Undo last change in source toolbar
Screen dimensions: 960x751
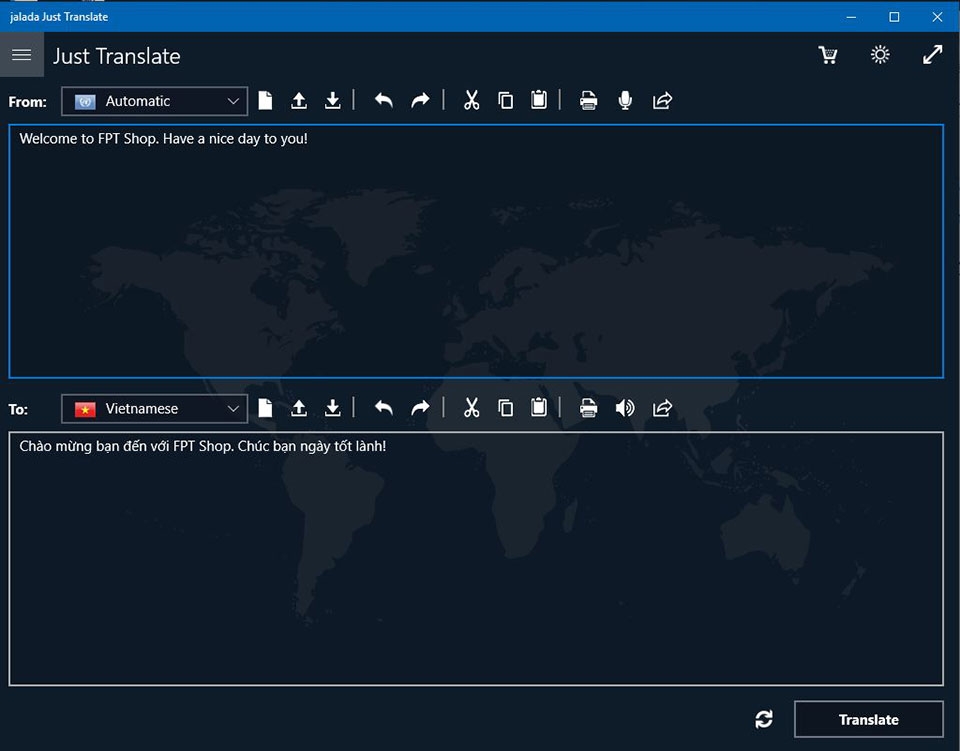384,100
